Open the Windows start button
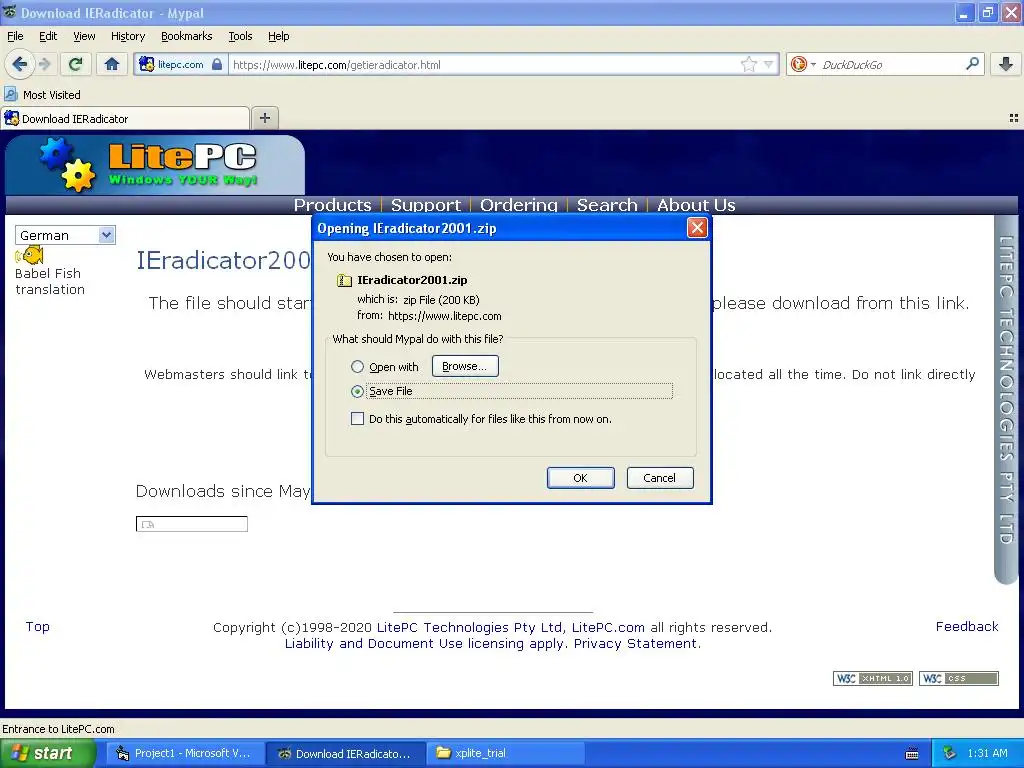 46,753
